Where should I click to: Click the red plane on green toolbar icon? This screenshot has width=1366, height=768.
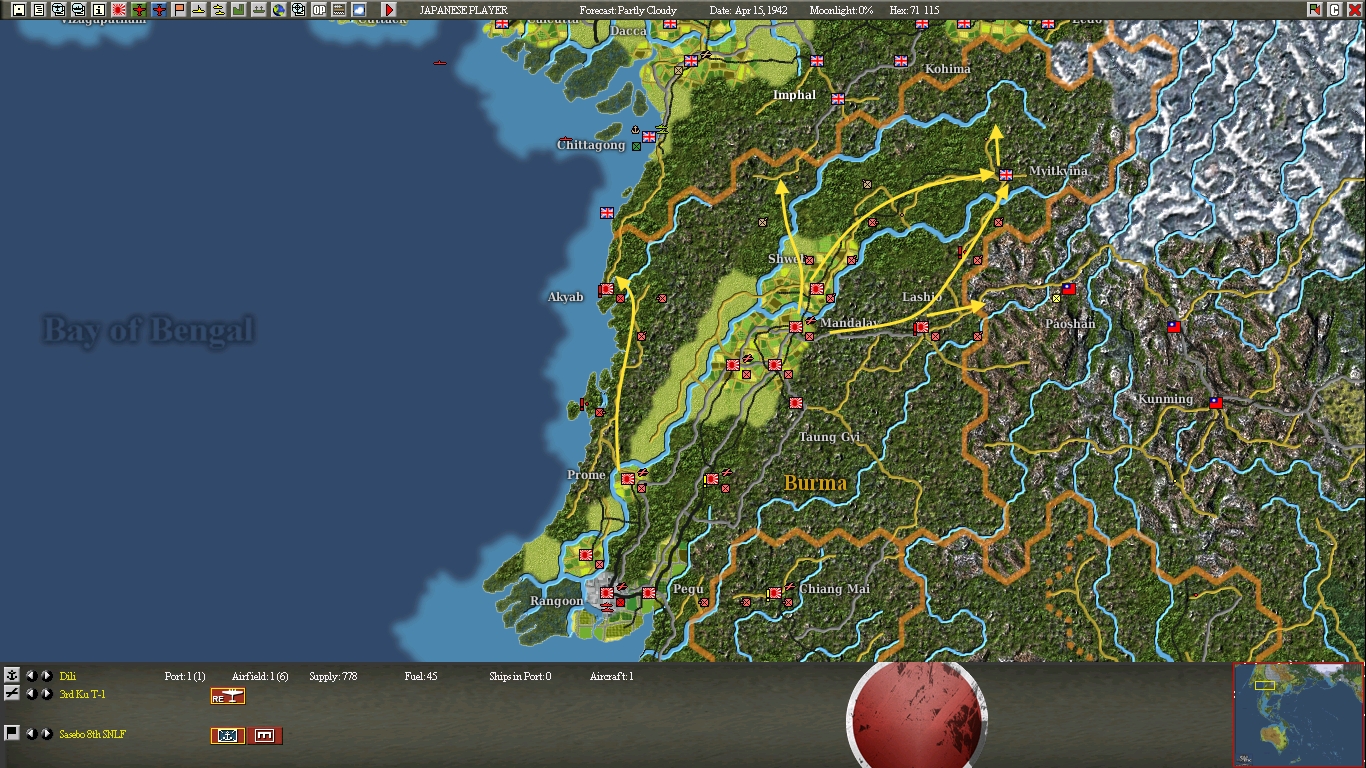point(138,10)
